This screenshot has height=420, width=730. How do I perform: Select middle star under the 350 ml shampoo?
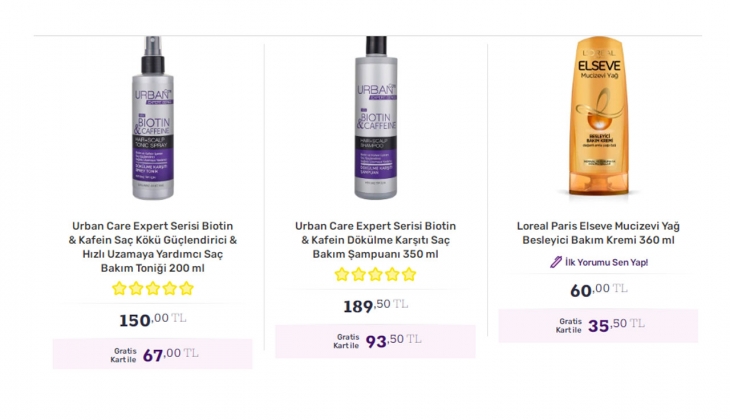pos(375,274)
